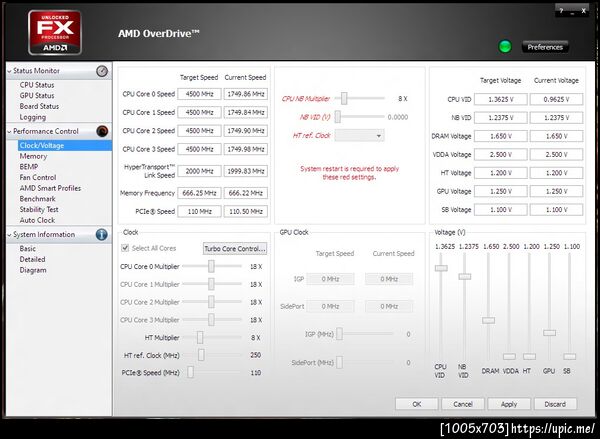The width and height of the screenshot is (600, 439).
Task: Open the Logging page
Action: (x=33, y=117)
